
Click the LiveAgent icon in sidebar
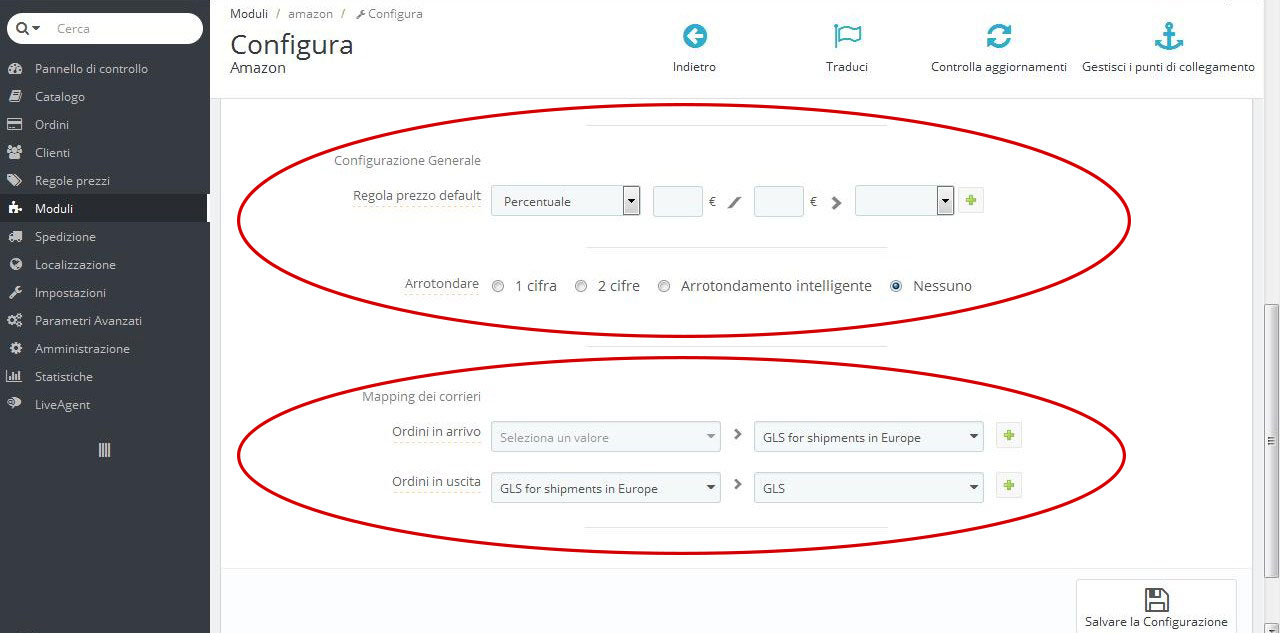[x=15, y=405]
